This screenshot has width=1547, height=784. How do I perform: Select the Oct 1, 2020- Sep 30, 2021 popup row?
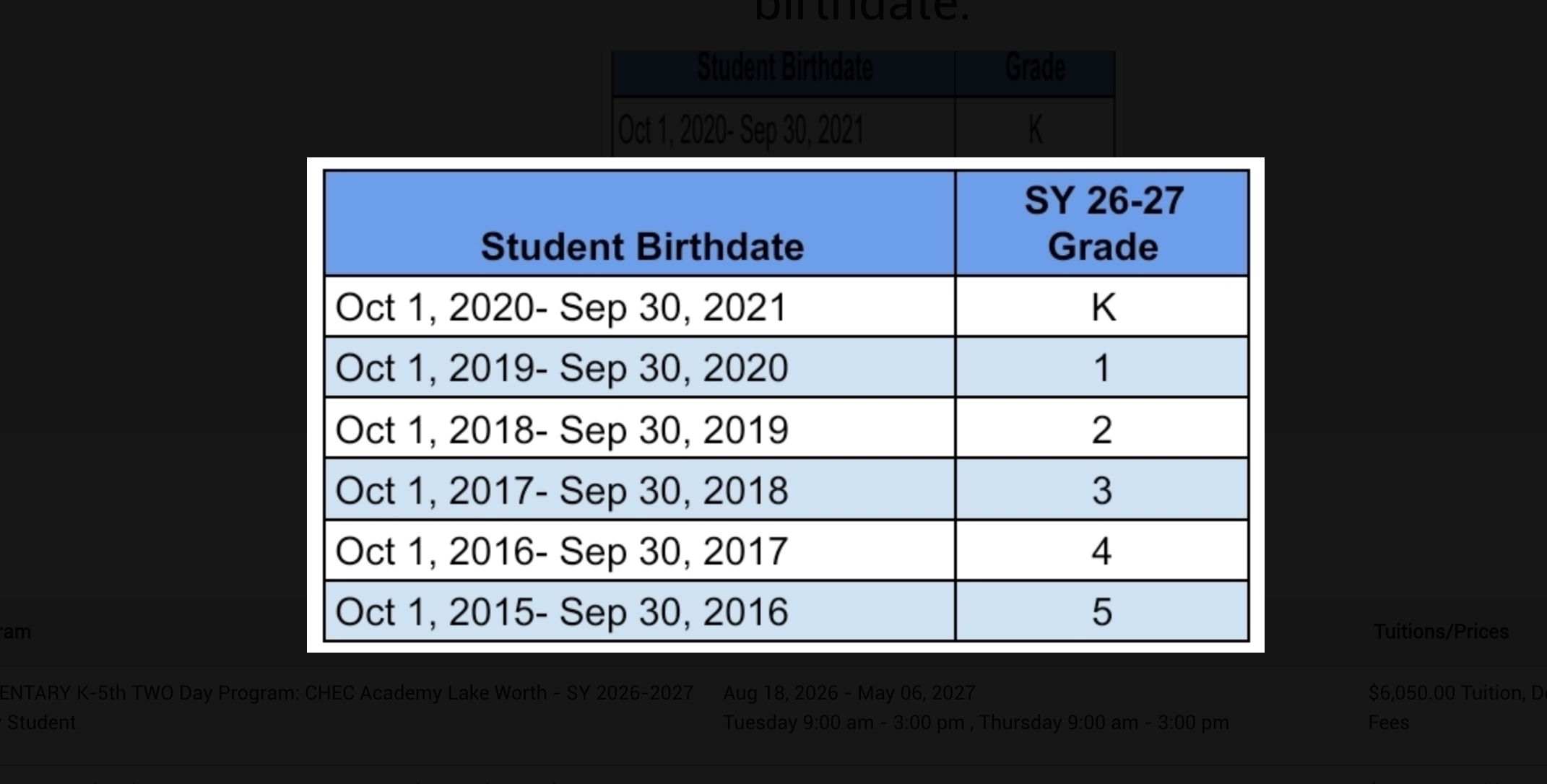pos(561,308)
